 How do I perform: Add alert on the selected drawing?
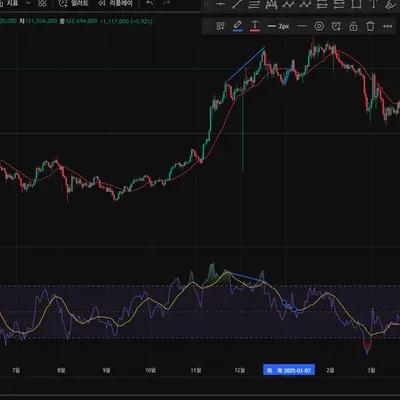[x=336, y=26]
